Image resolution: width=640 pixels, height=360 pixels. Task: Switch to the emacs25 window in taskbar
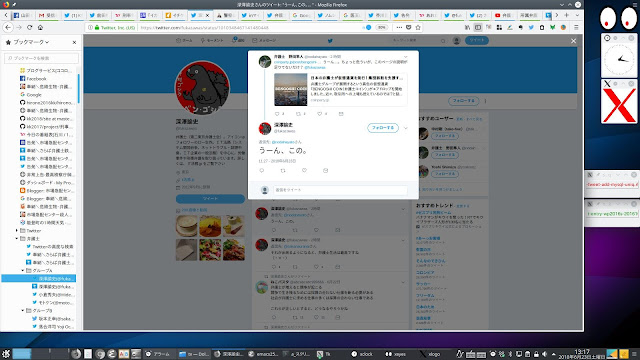263,354
